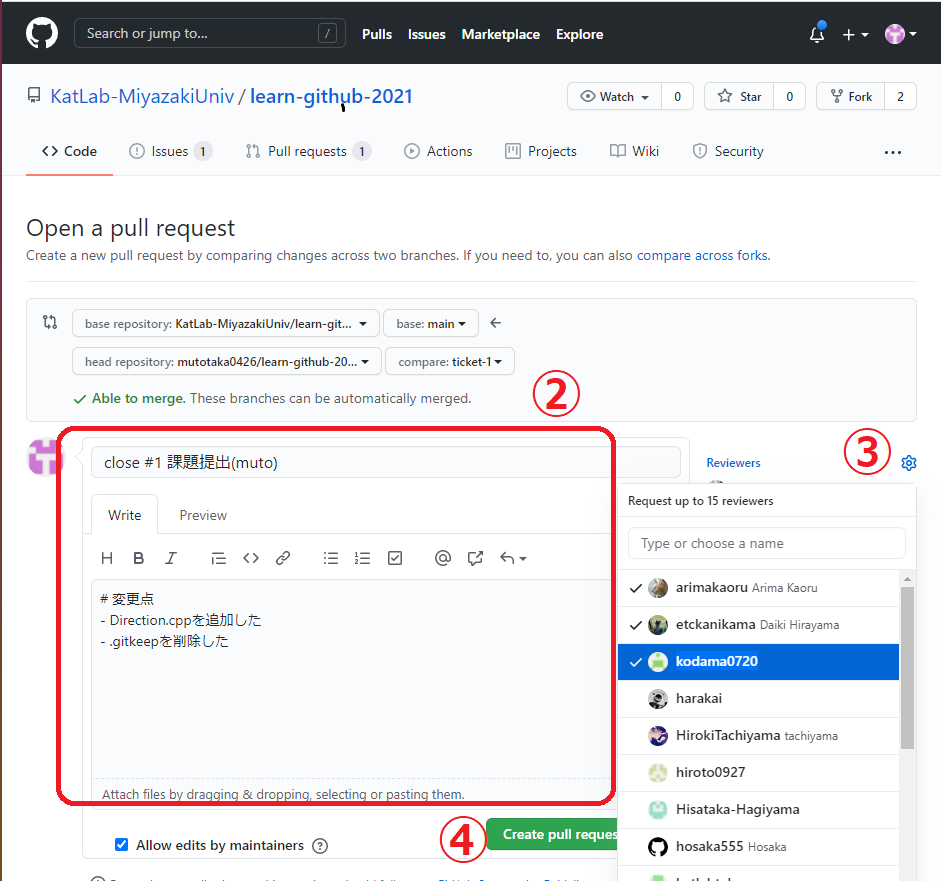Select the Write tab
Viewport: 941px width, 881px height.
tap(124, 515)
